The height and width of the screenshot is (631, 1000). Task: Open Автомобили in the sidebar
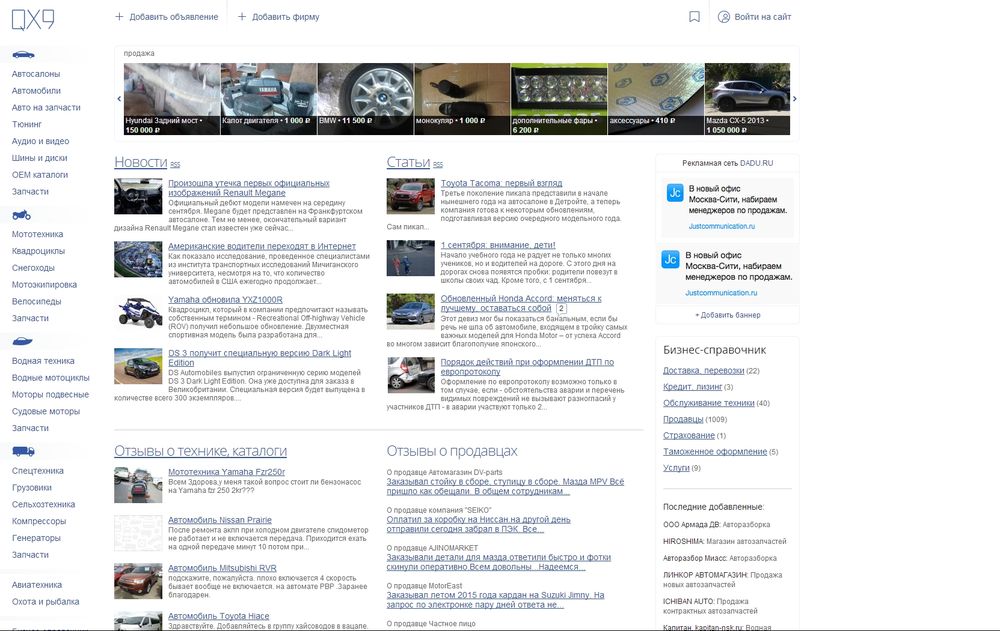coord(36,91)
